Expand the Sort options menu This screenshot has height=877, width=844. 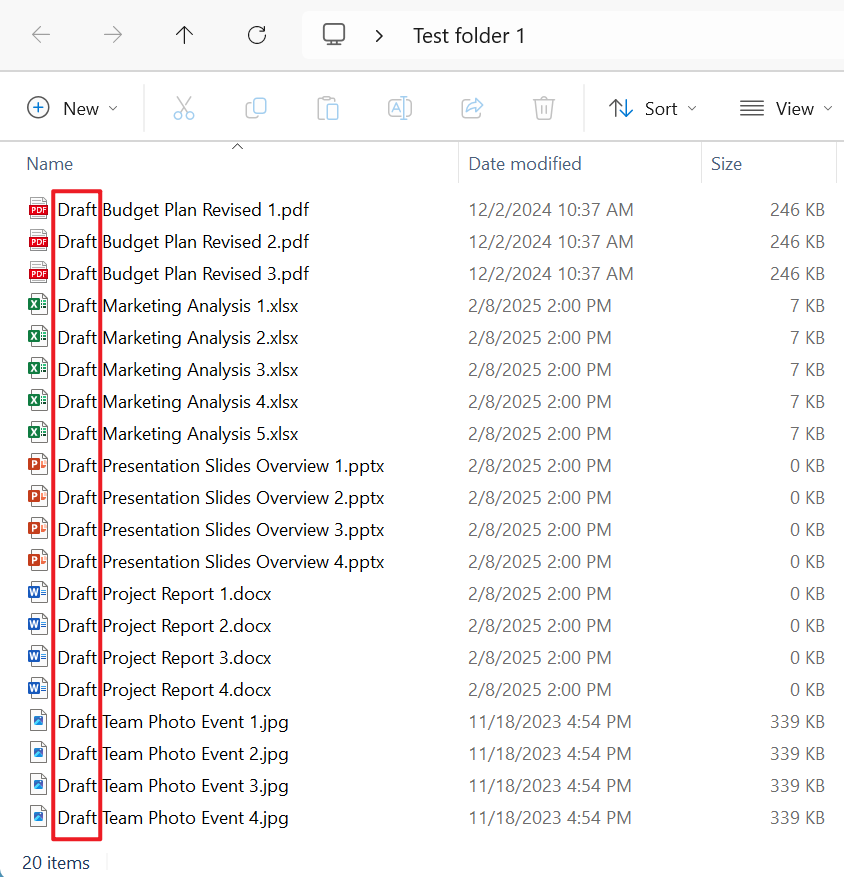point(653,109)
